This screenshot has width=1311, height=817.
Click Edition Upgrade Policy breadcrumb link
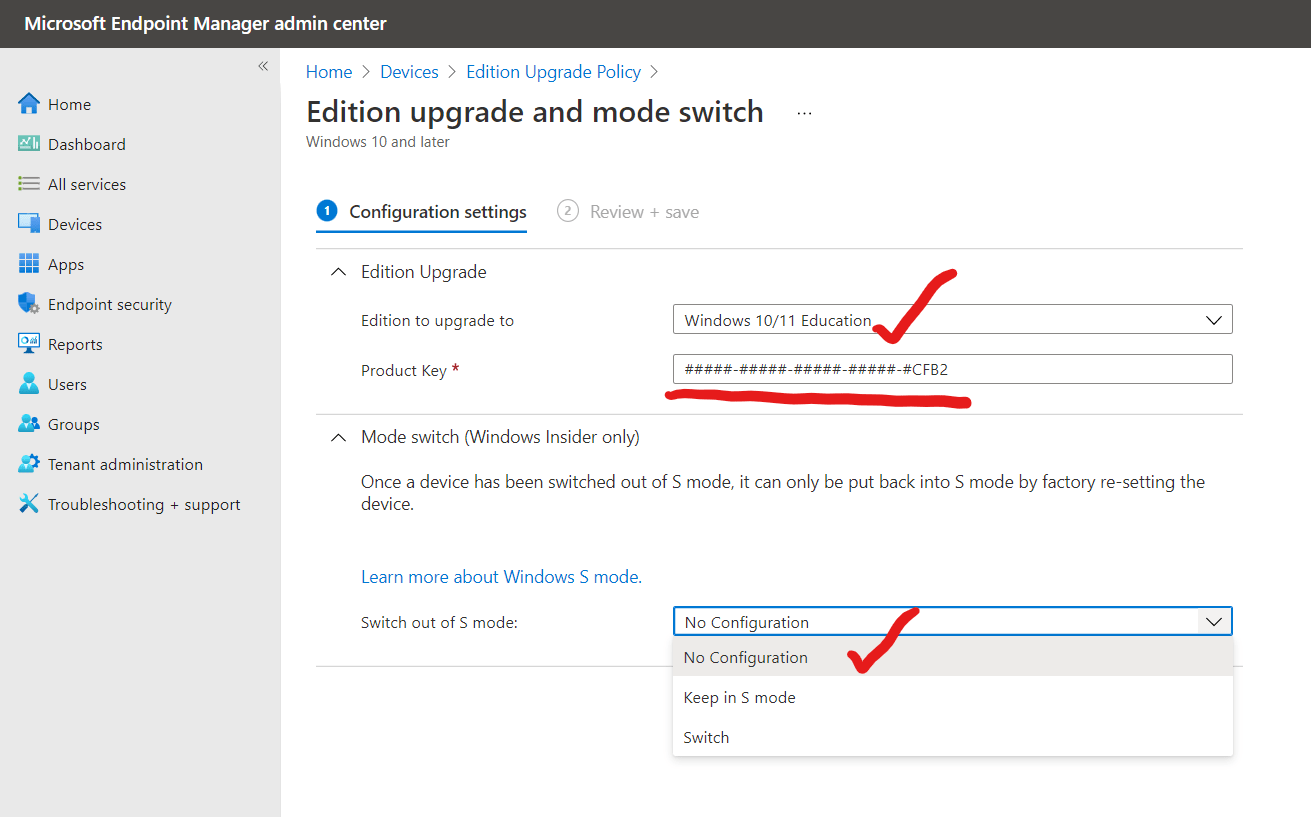pos(553,72)
